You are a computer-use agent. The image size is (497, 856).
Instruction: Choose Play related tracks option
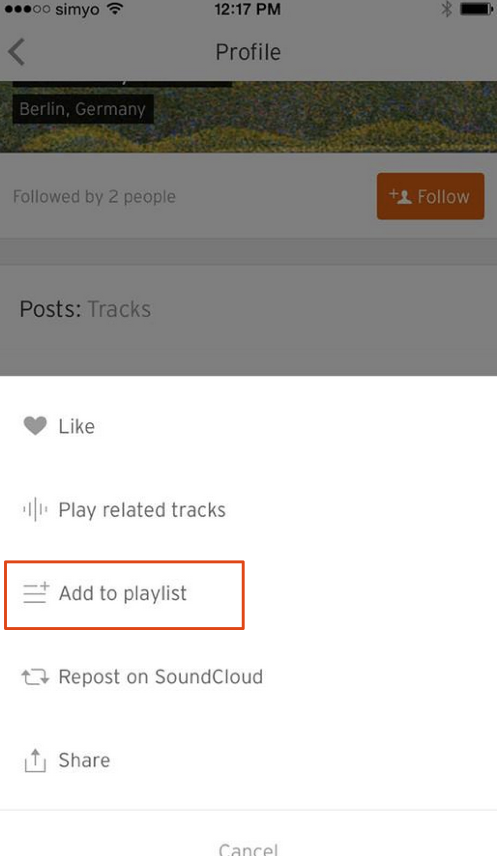pyautogui.click(x=248, y=510)
